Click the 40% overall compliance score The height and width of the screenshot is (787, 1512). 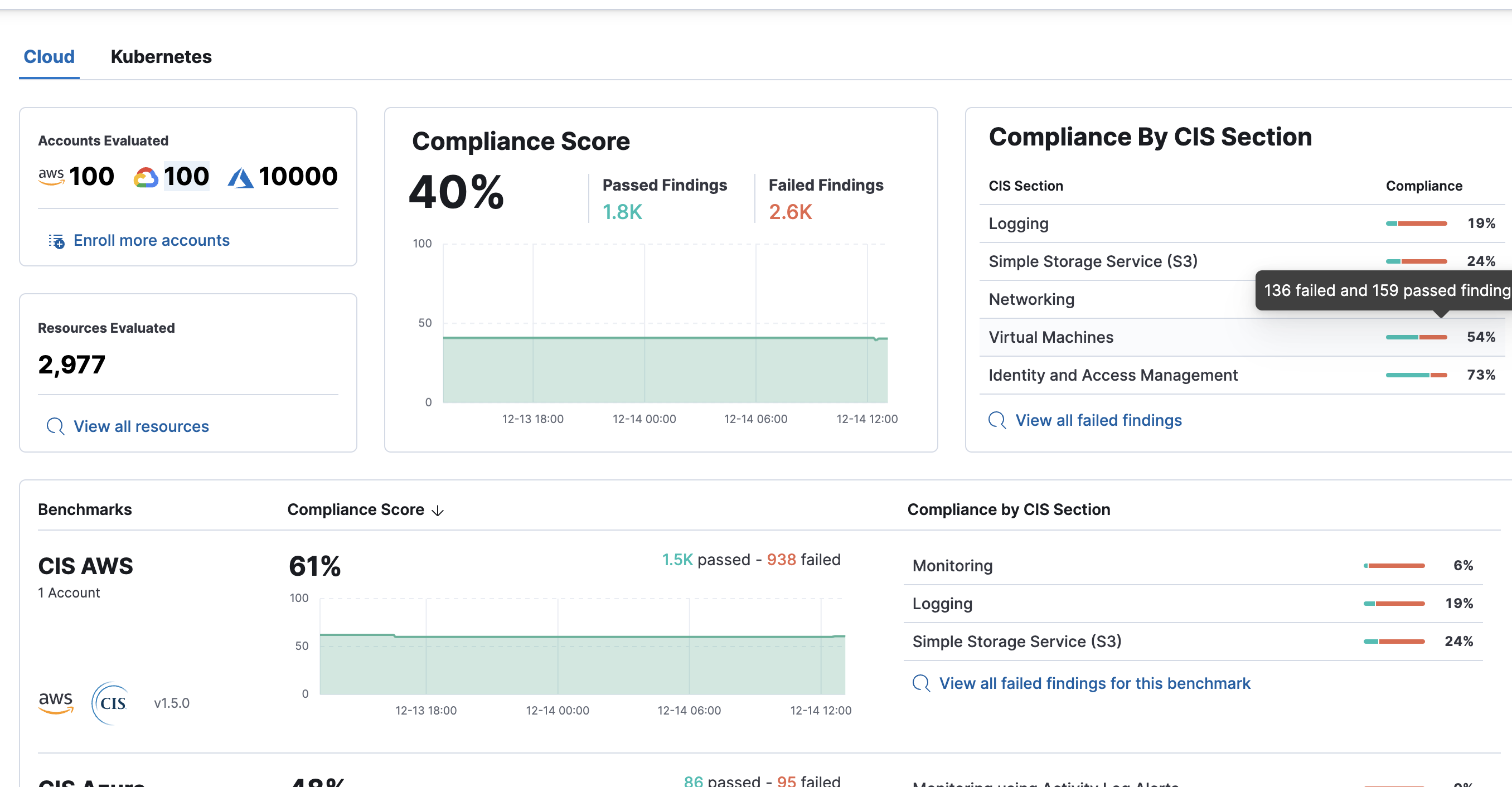pos(456,192)
